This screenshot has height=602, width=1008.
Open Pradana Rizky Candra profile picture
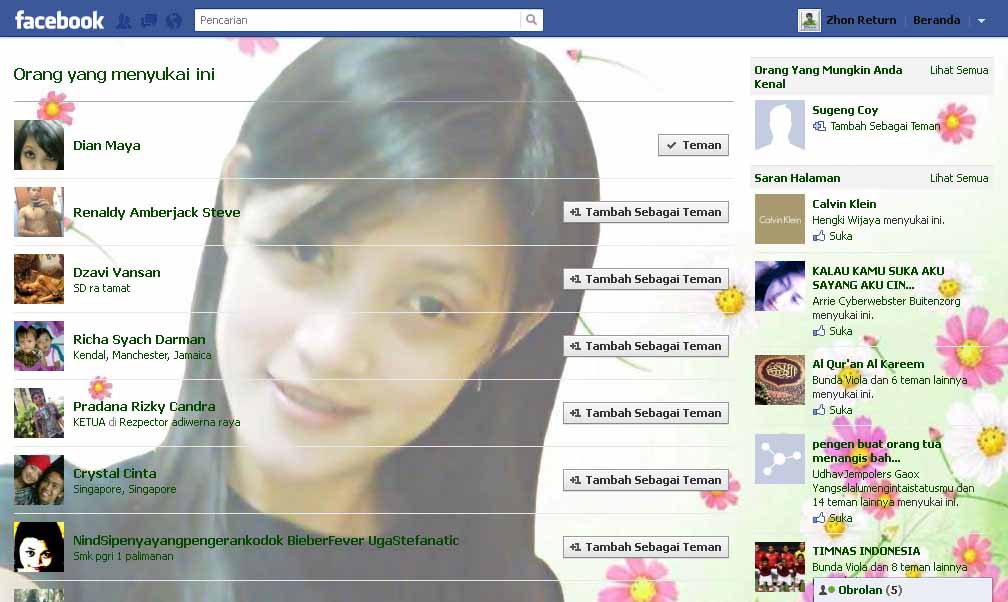(39, 412)
